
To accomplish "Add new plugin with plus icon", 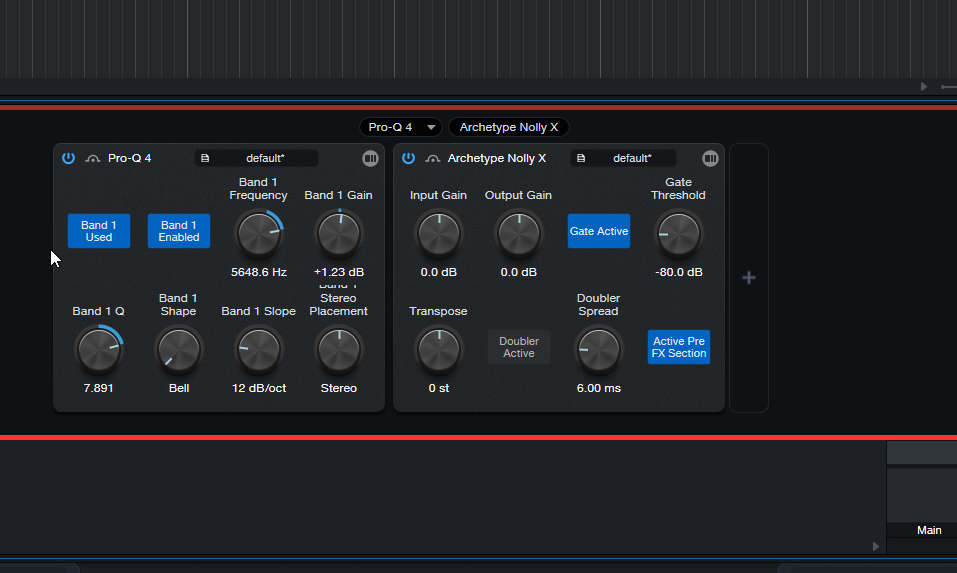I will (x=749, y=278).
